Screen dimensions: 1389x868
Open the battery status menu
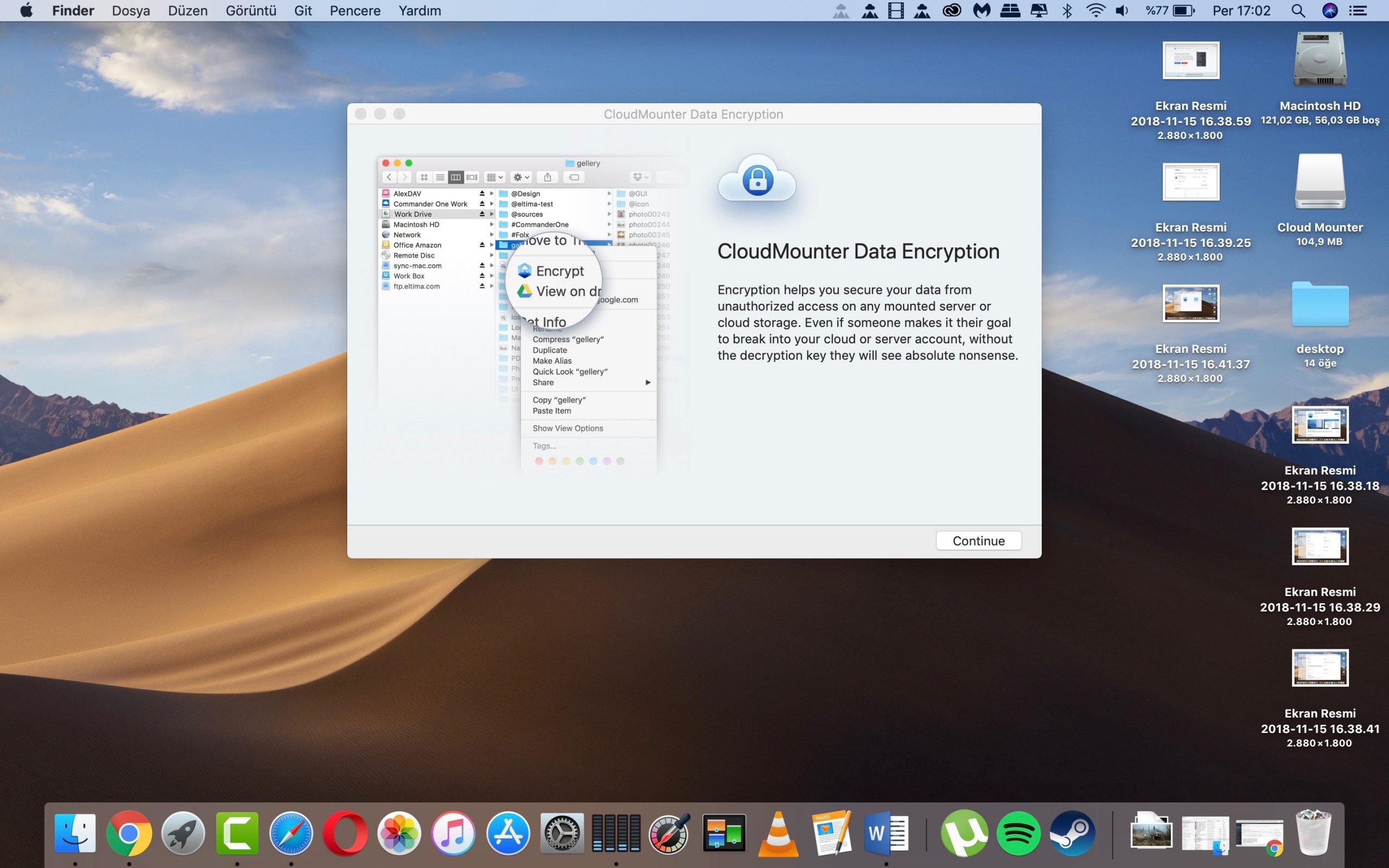pos(1183,11)
